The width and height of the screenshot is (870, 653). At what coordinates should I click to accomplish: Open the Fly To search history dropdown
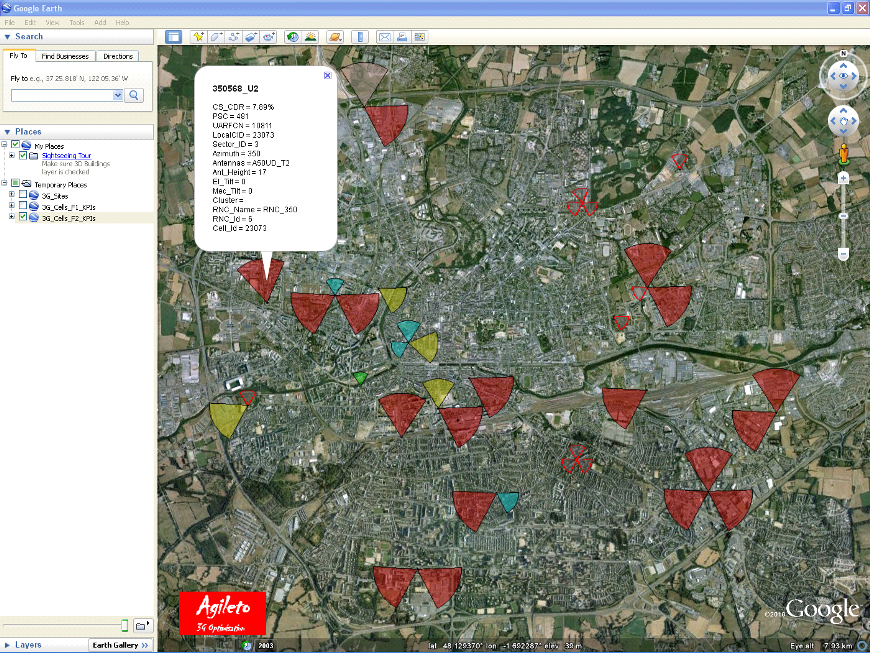coord(118,95)
